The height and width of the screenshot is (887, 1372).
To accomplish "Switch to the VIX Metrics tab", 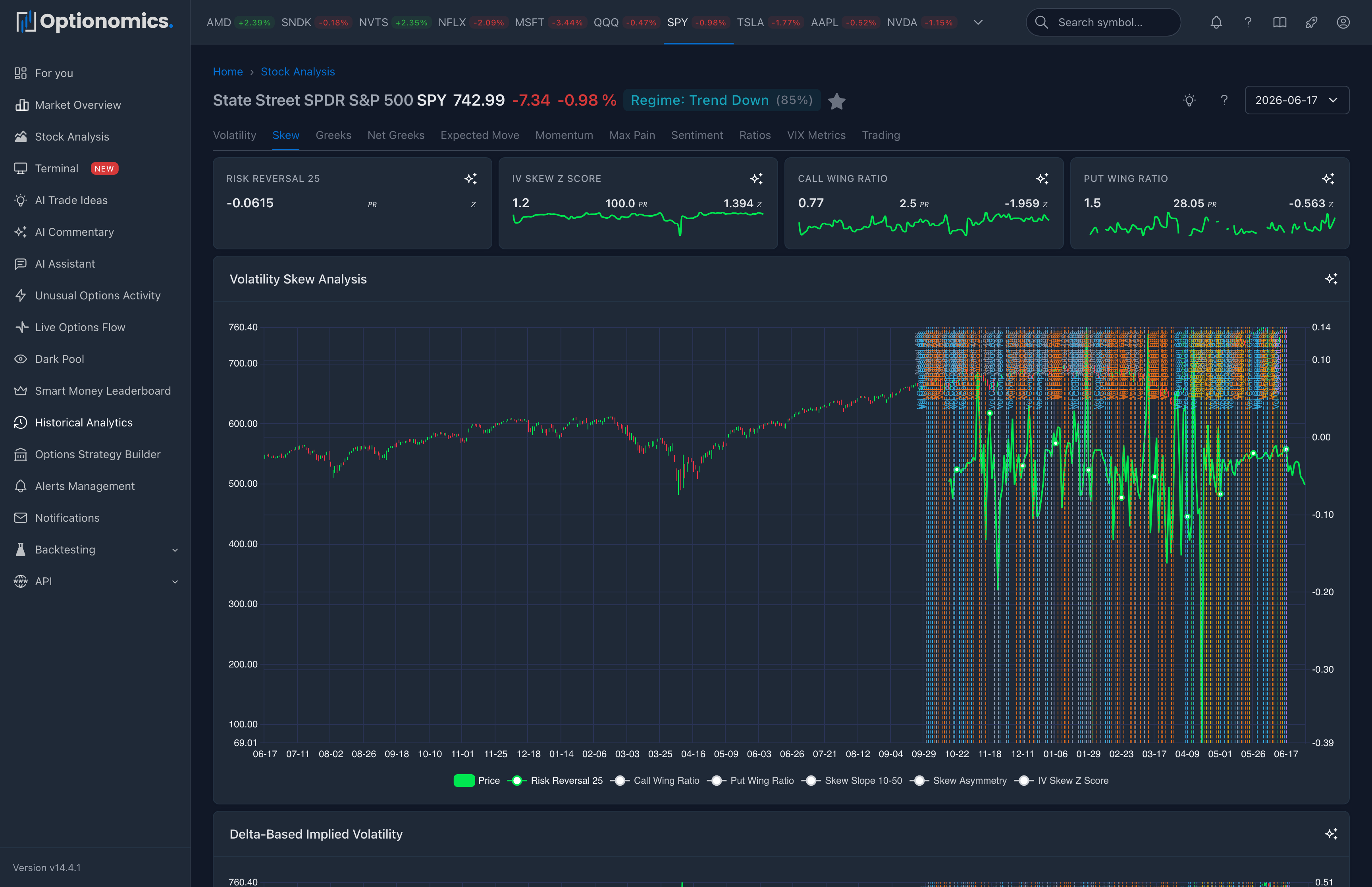I will click(816, 135).
